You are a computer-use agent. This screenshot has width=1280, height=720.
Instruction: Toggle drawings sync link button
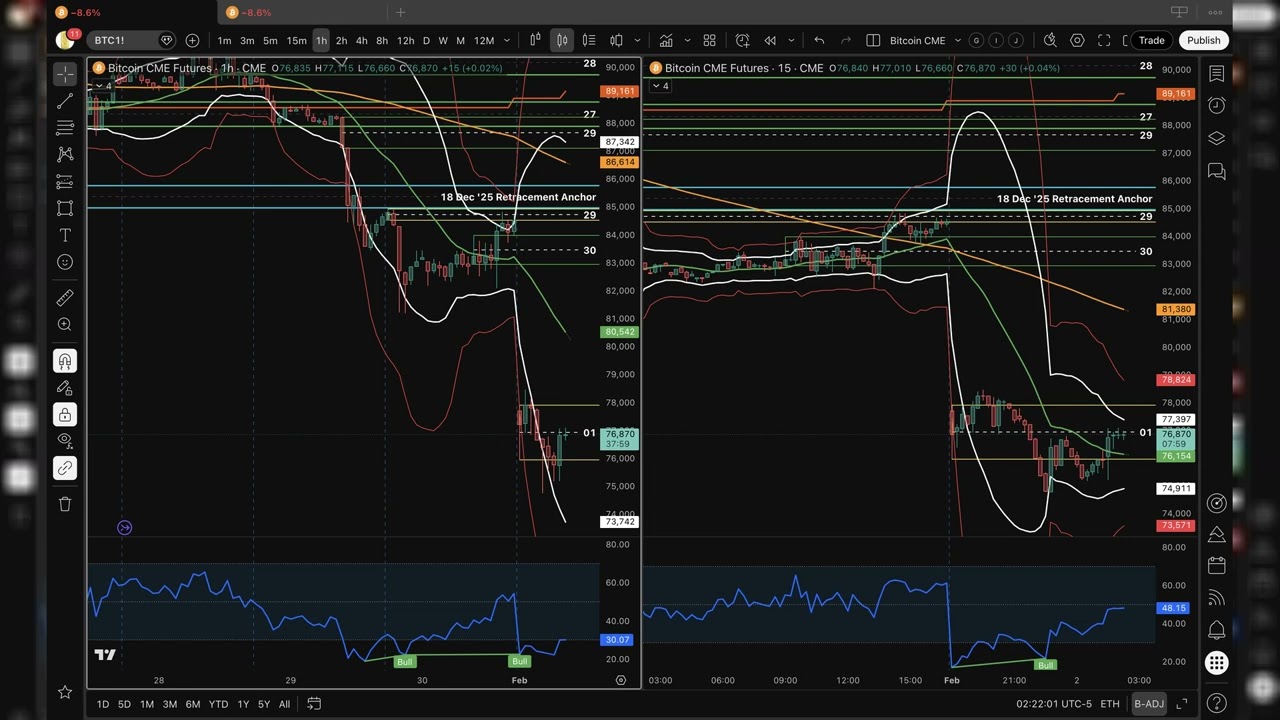tap(65, 467)
